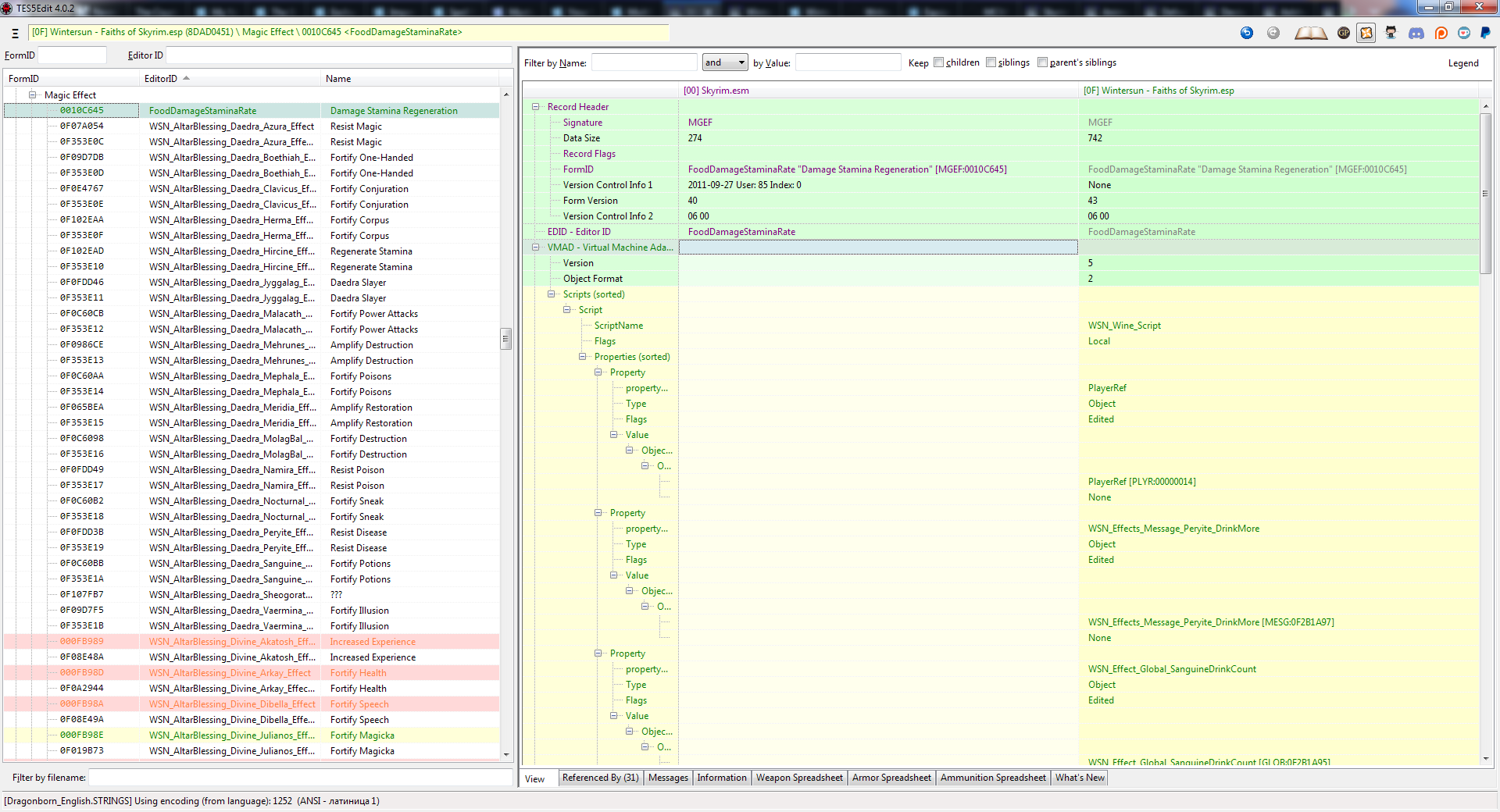Collapse the Script node under Scripts (sorted)
Image resolution: width=1500 pixels, height=812 pixels.
[x=567, y=310]
